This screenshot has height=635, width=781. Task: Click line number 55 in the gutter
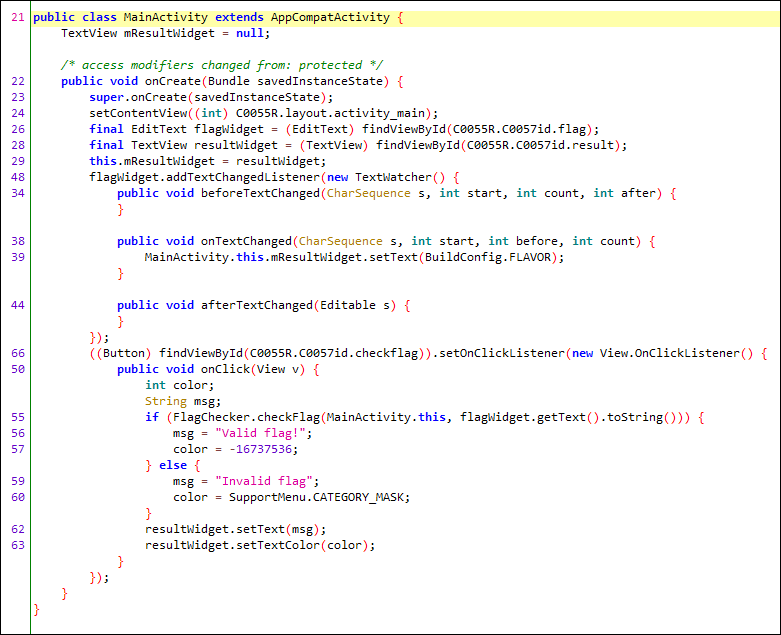tap(18, 417)
